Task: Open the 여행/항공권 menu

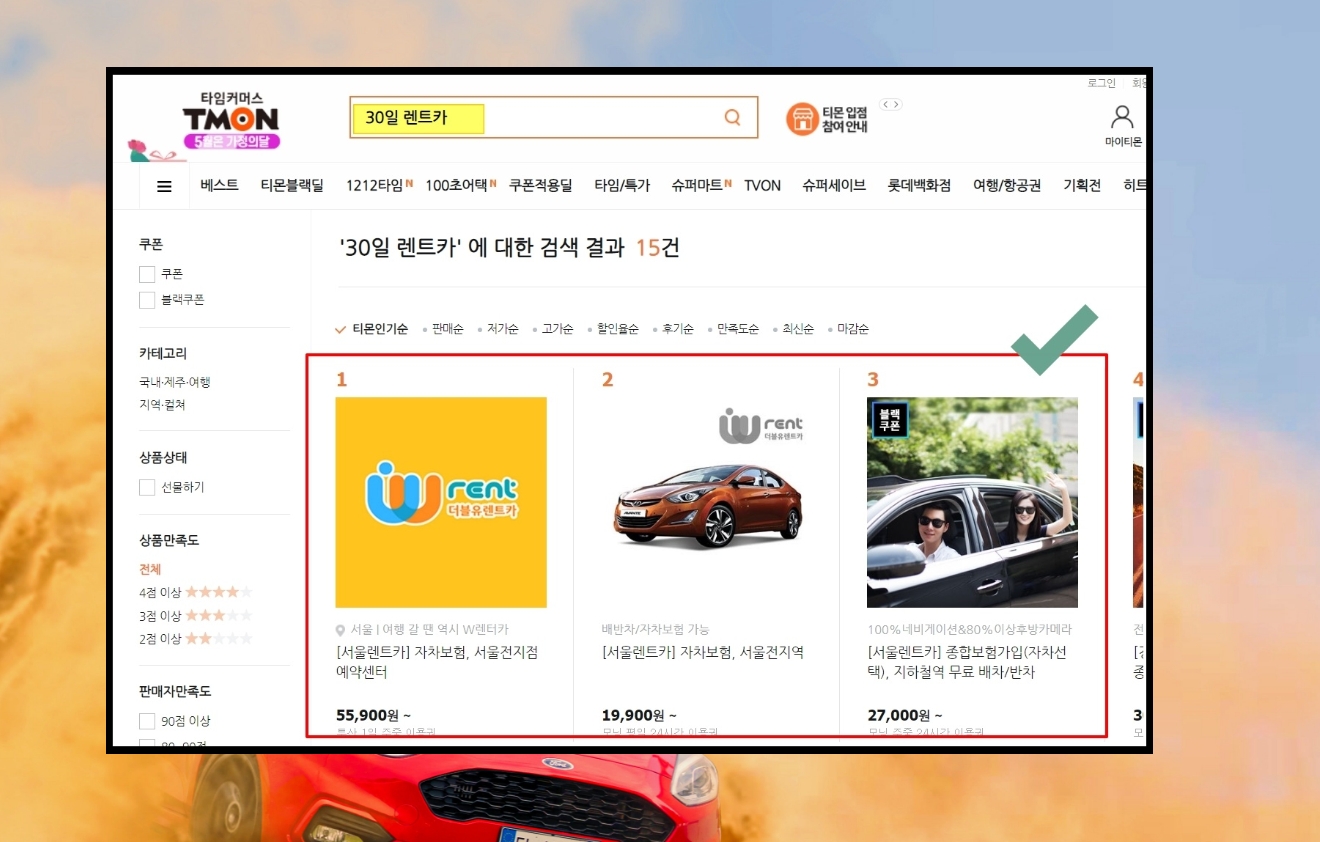Action: [1007, 186]
